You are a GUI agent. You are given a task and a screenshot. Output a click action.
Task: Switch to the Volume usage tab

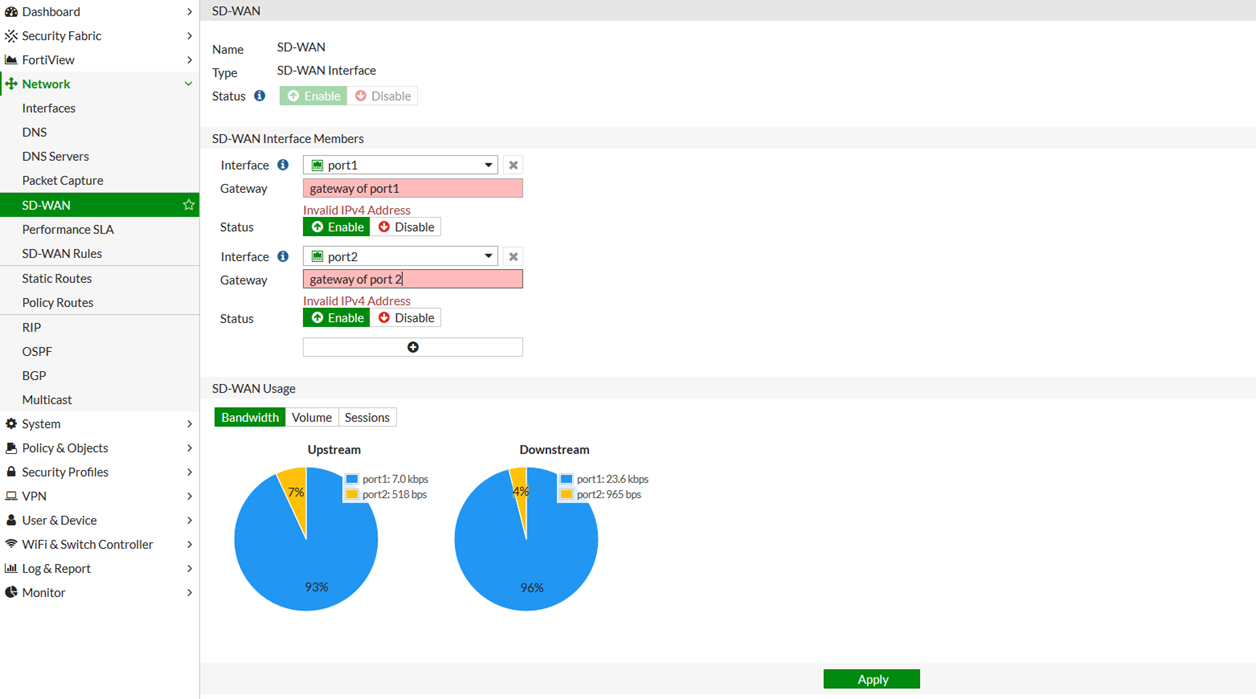coord(311,417)
